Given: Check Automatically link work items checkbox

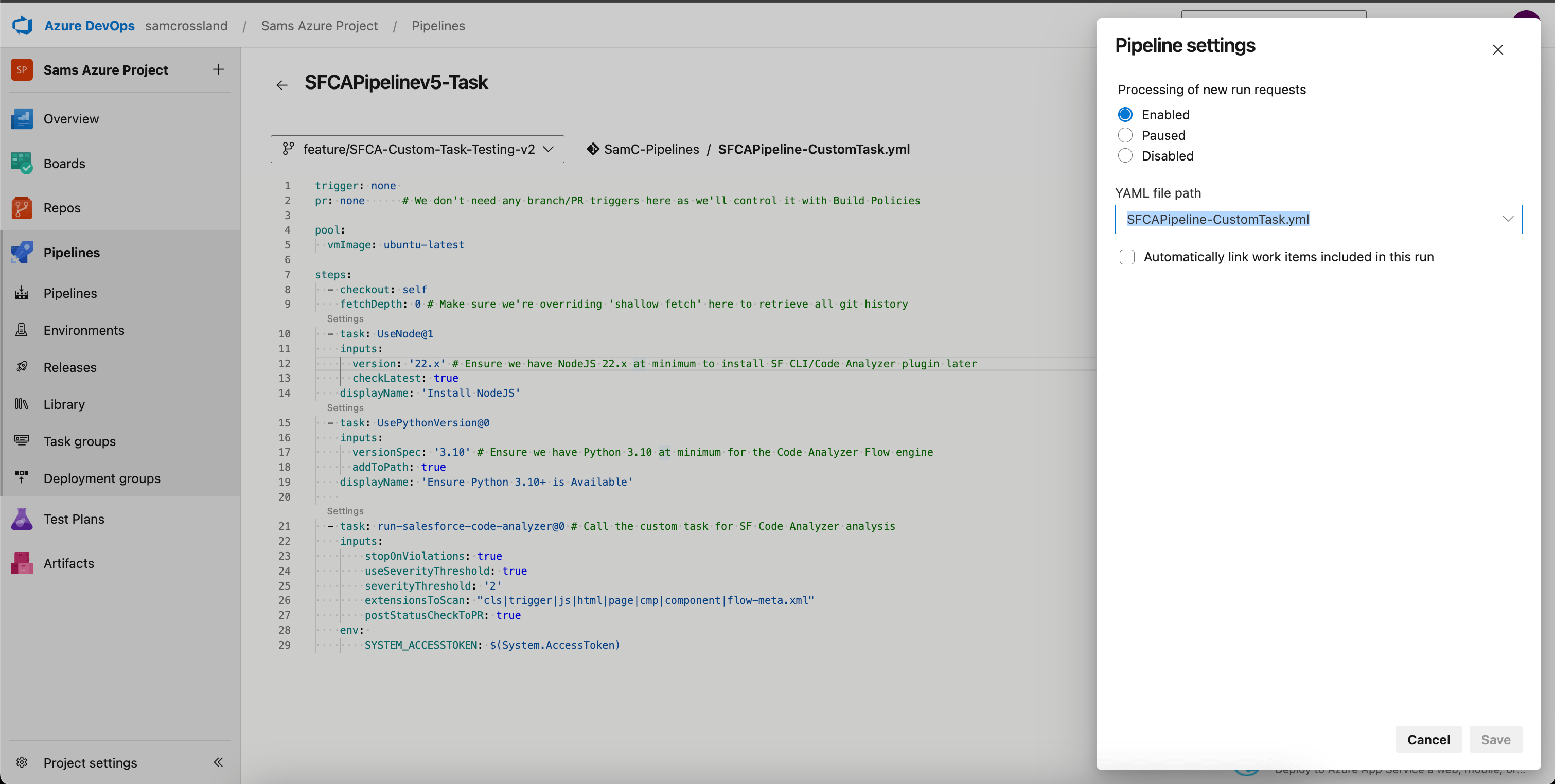Looking at the screenshot, I should 1127,257.
